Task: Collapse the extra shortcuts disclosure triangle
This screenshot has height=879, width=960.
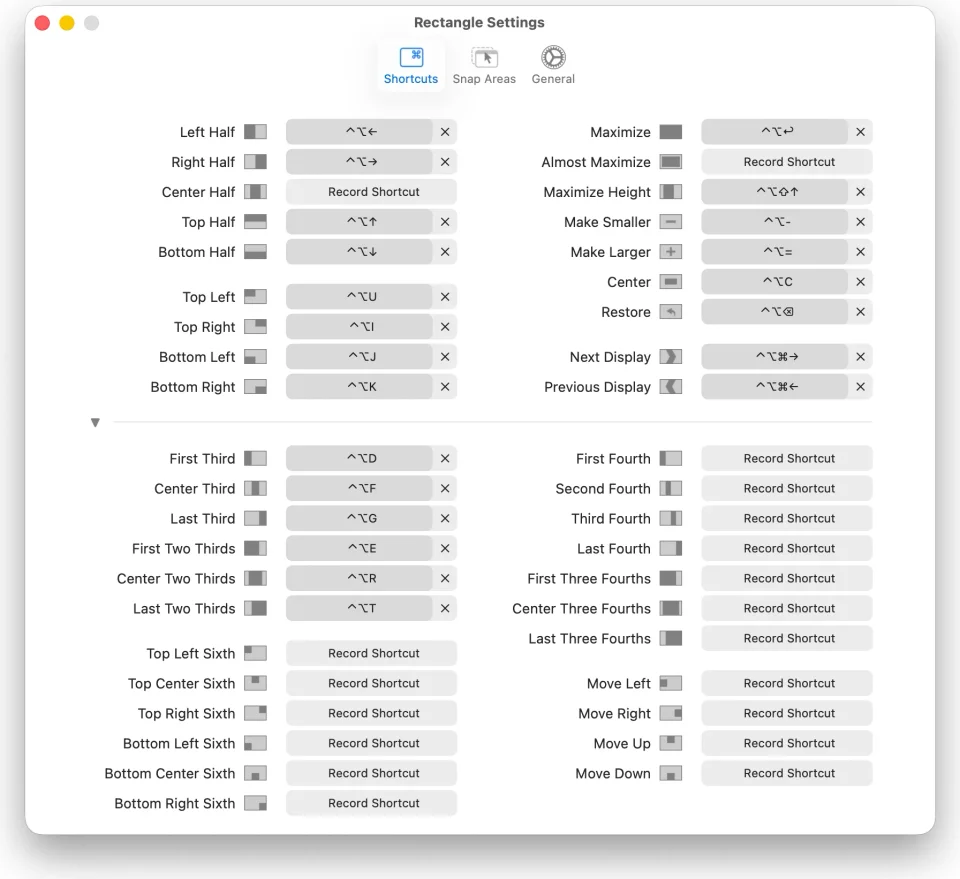Action: click(95, 422)
